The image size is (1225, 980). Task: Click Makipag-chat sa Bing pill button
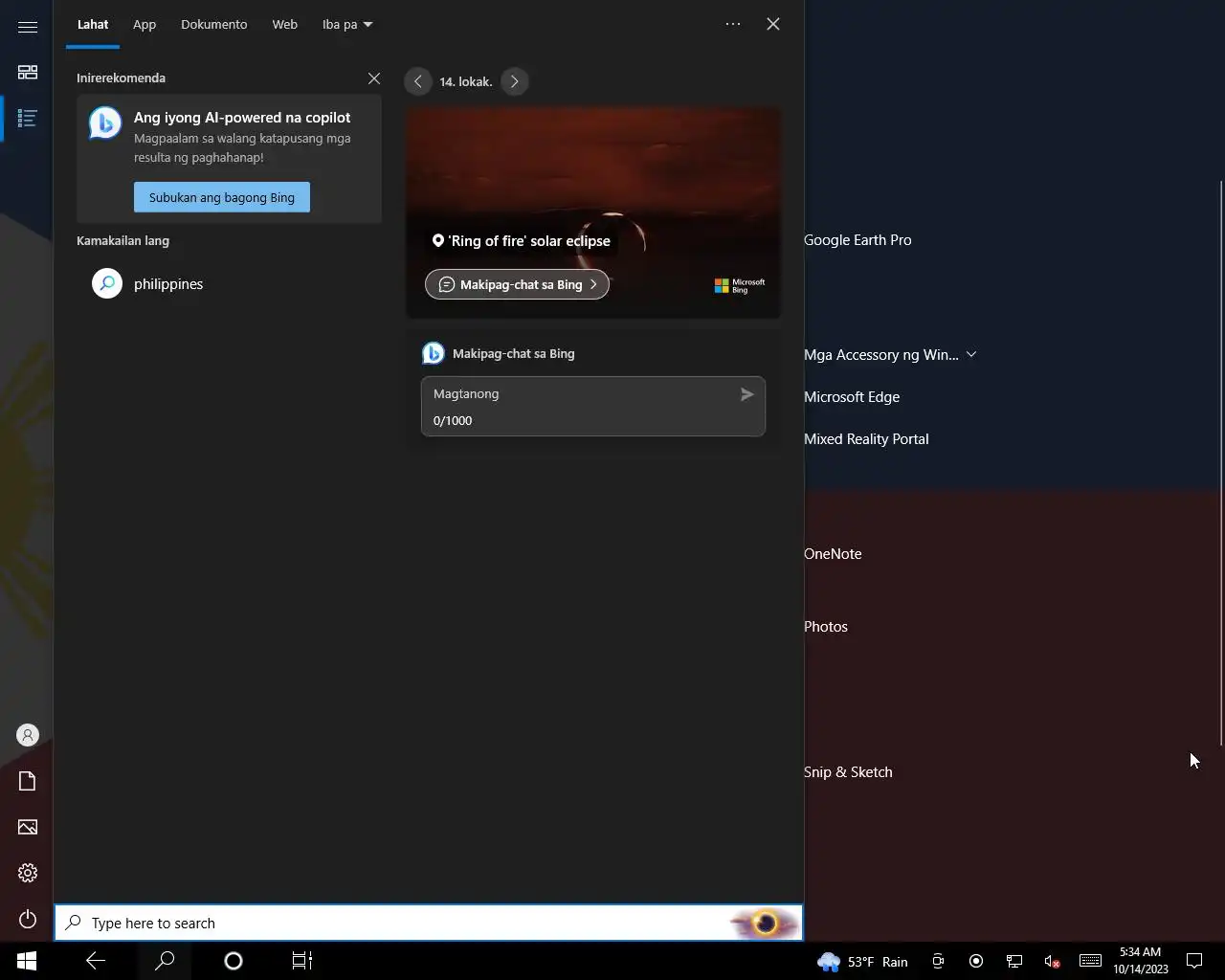[517, 284]
